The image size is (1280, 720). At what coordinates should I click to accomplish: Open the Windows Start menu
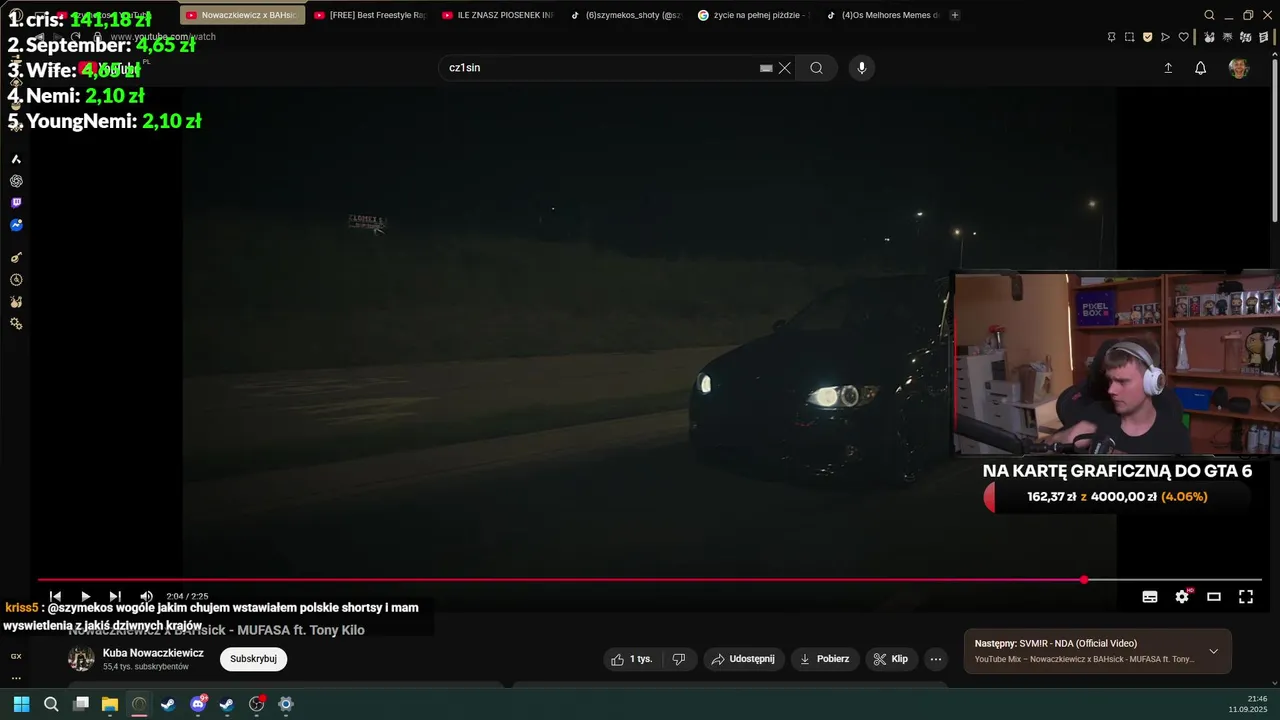(x=21, y=704)
